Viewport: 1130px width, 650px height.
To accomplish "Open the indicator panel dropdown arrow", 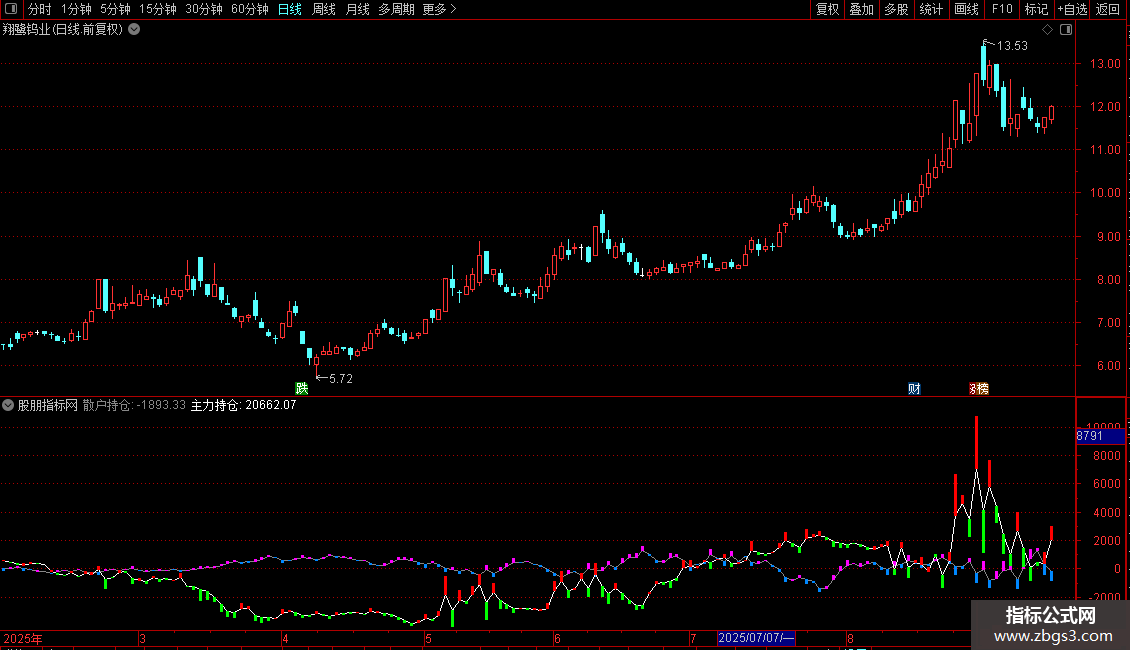I will point(8,405).
